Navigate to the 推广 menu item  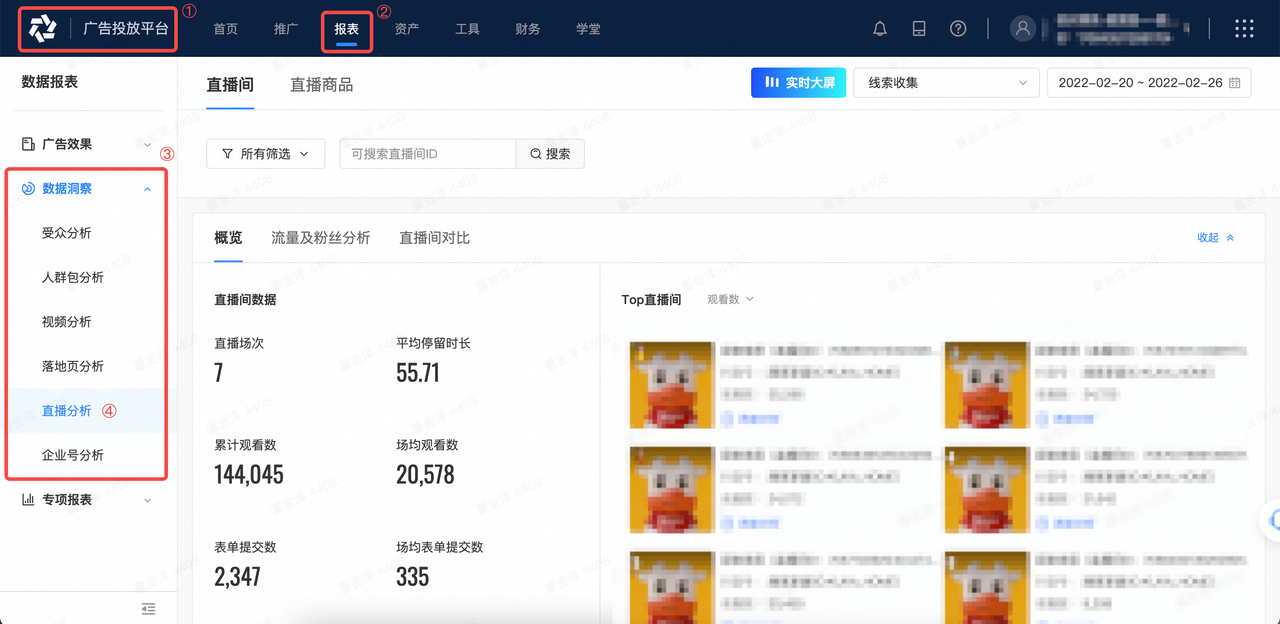click(285, 29)
